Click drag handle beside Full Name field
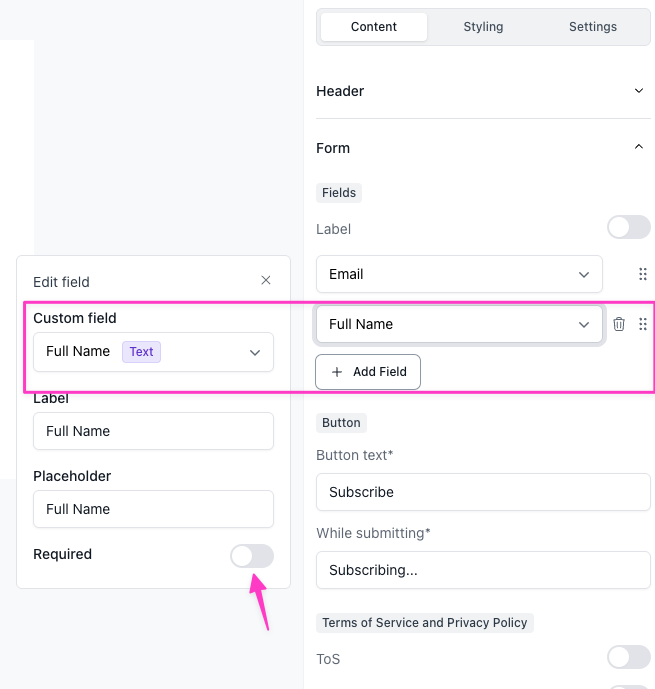The height and width of the screenshot is (689, 655). 643,324
